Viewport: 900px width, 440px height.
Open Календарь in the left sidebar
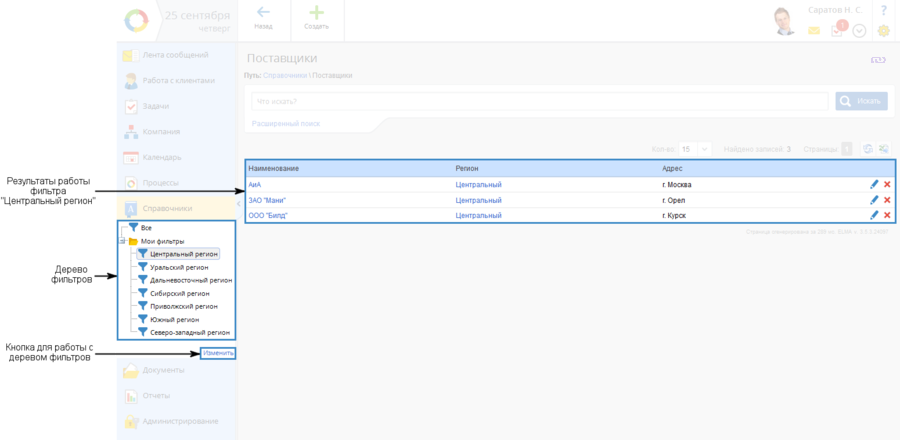pos(161,157)
